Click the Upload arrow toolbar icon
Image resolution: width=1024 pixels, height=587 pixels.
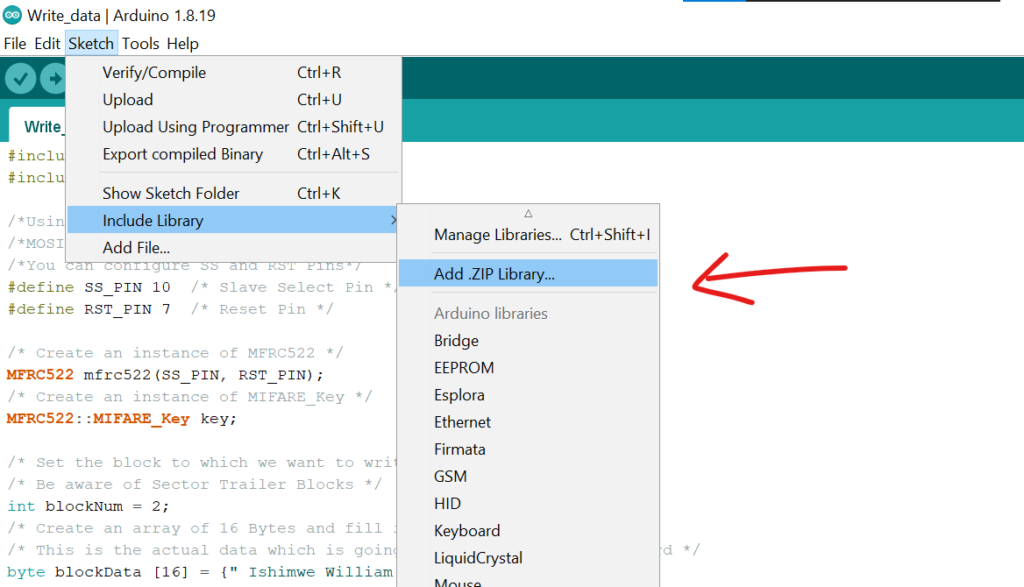click(x=53, y=78)
